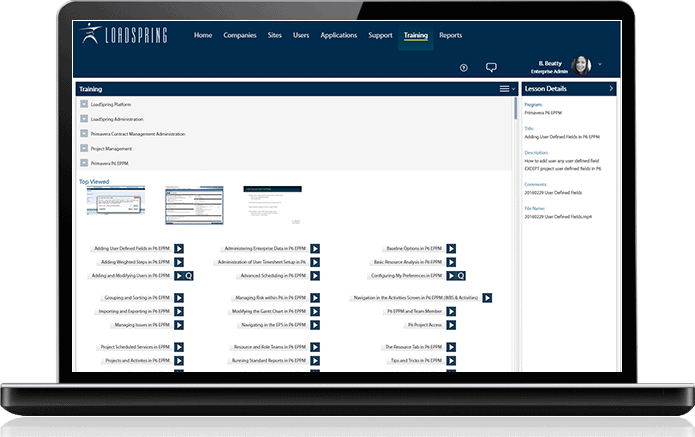The width and height of the screenshot is (695, 437).
Task: Play the Projects and Activities lesson
Action: pyautogui.click(x=179, y=361)
